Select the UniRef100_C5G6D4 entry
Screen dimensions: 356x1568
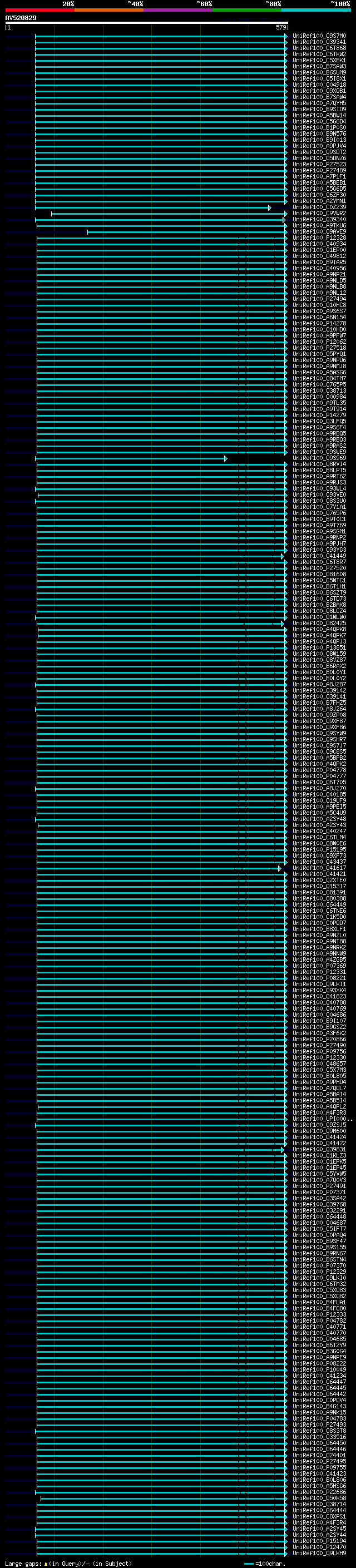pos(319,122)
